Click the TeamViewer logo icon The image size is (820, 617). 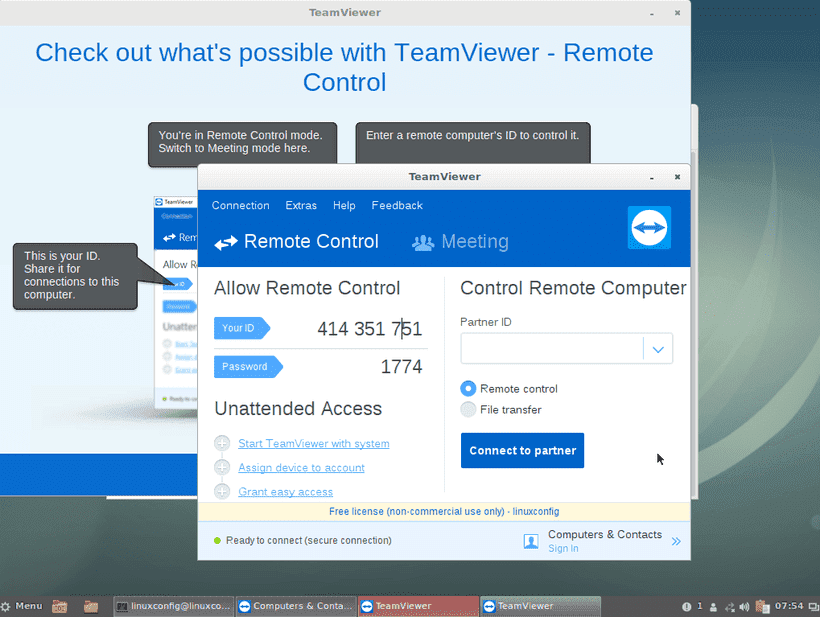[x=649, y=227]
